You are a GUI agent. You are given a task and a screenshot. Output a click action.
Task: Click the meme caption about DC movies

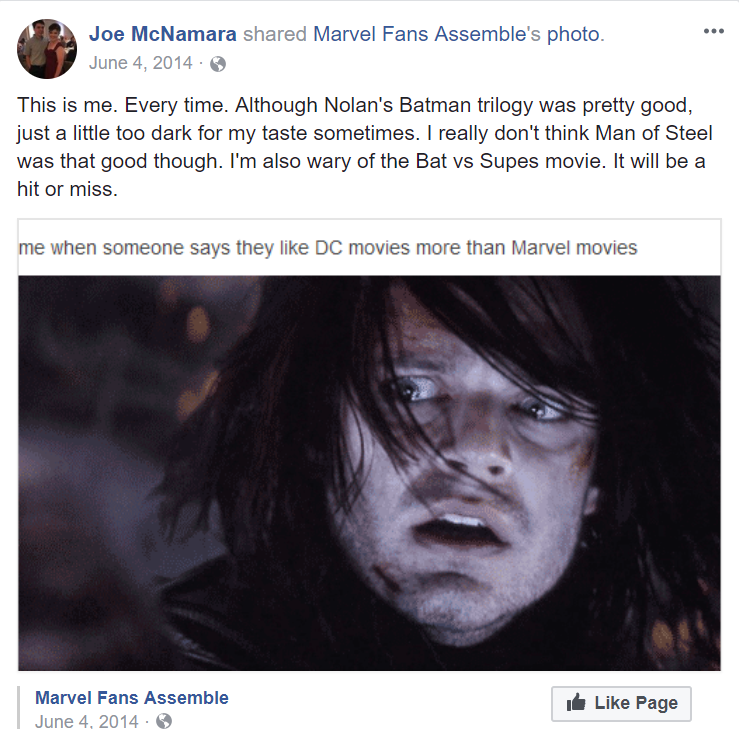[x=328, y=247]
